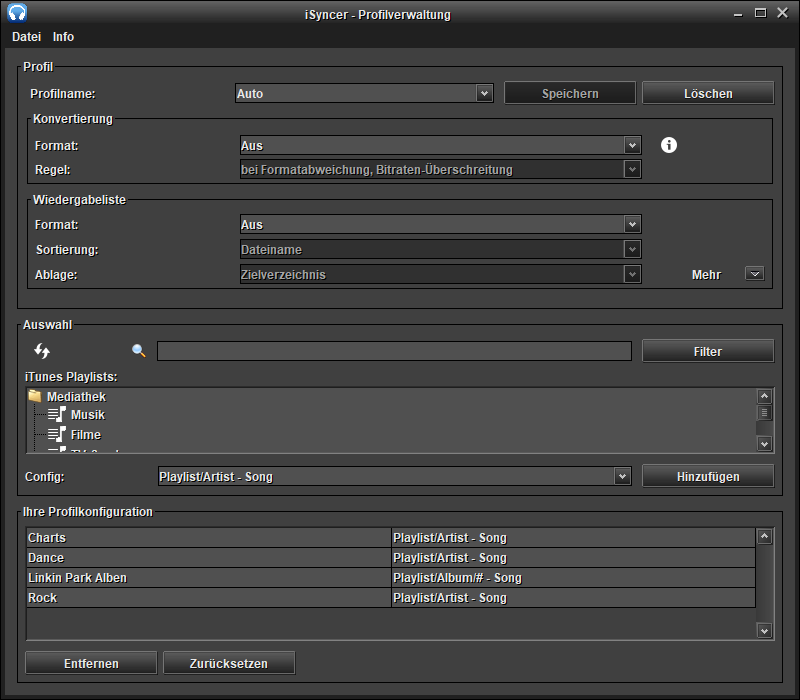Click the Entfernen button
800x700 pixels.
click(91, 663)
